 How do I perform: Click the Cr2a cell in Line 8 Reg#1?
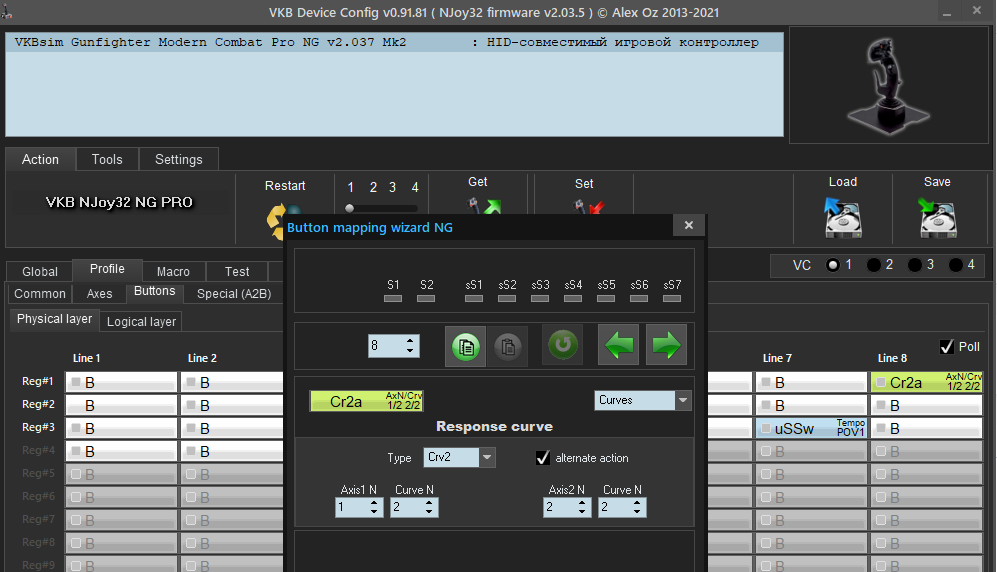(926, 382)
